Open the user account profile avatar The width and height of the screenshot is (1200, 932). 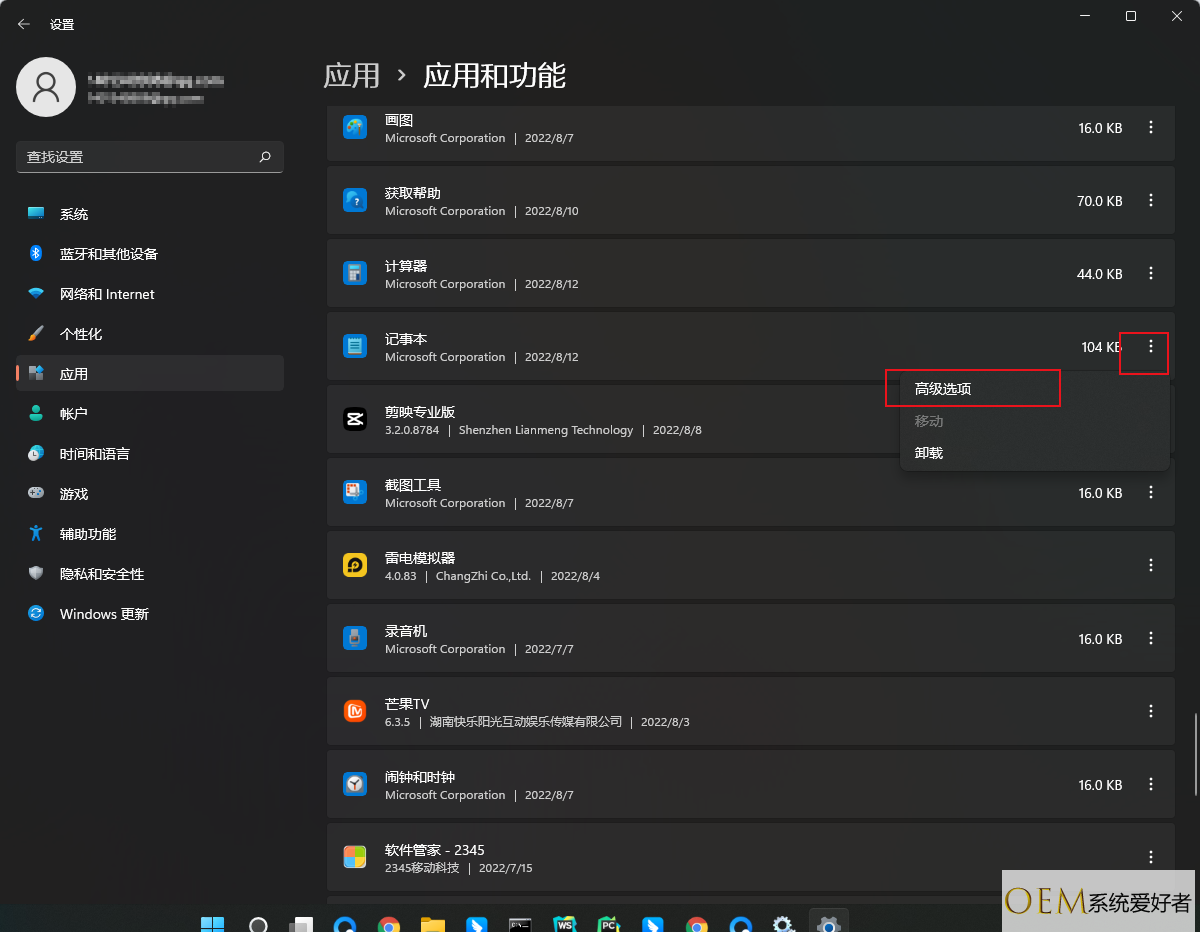point(46,87)
